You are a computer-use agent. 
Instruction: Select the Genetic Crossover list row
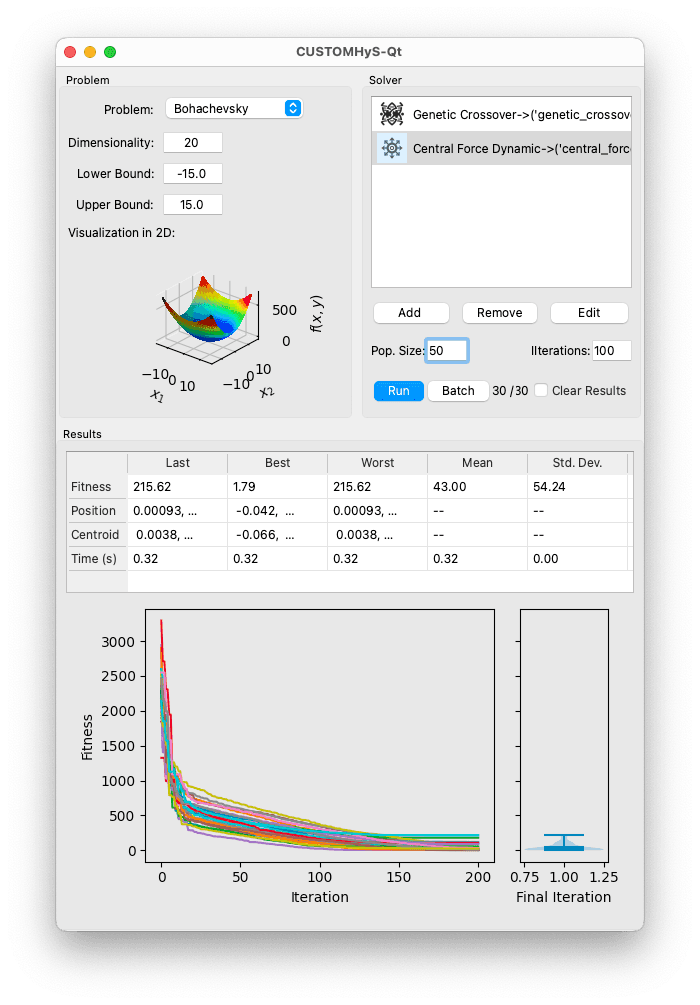click(501, 114)
